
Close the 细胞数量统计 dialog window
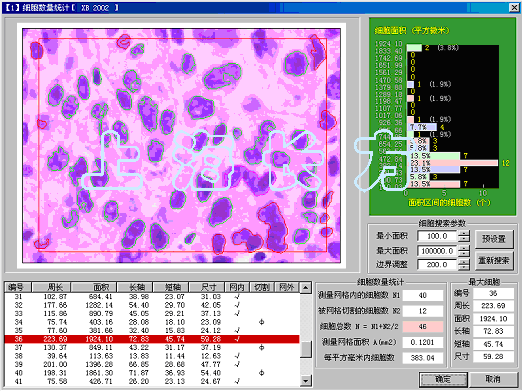[x=514, y=7]
